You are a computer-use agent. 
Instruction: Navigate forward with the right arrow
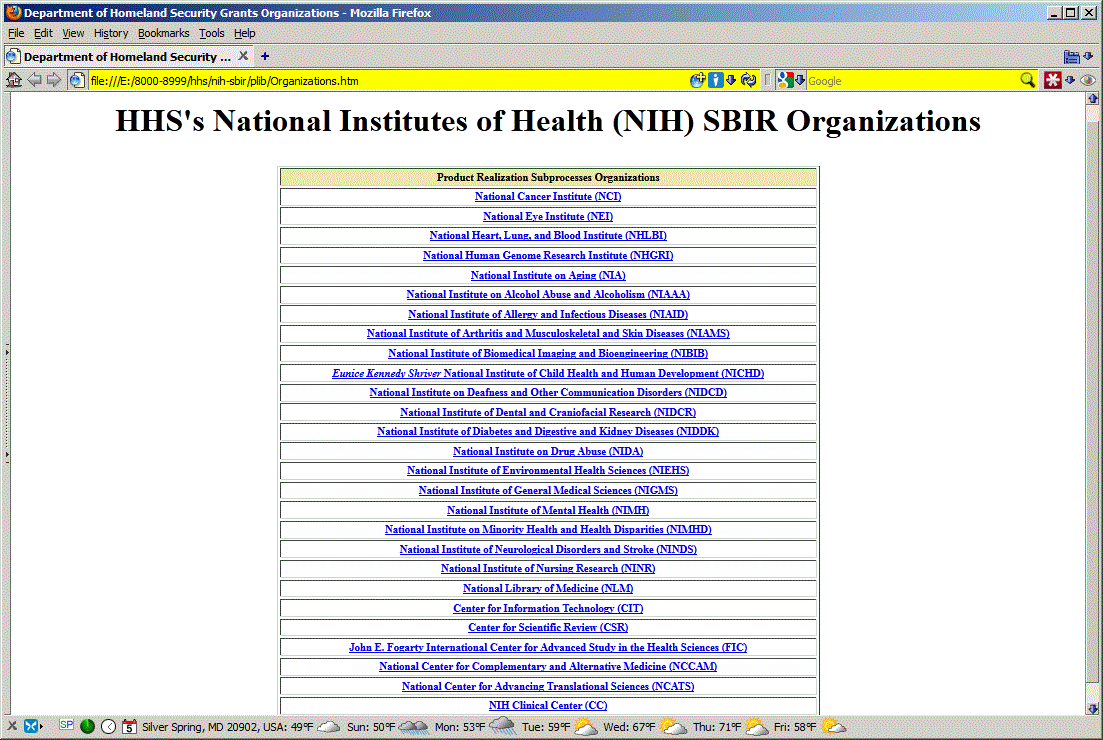[x=53, y=80]
